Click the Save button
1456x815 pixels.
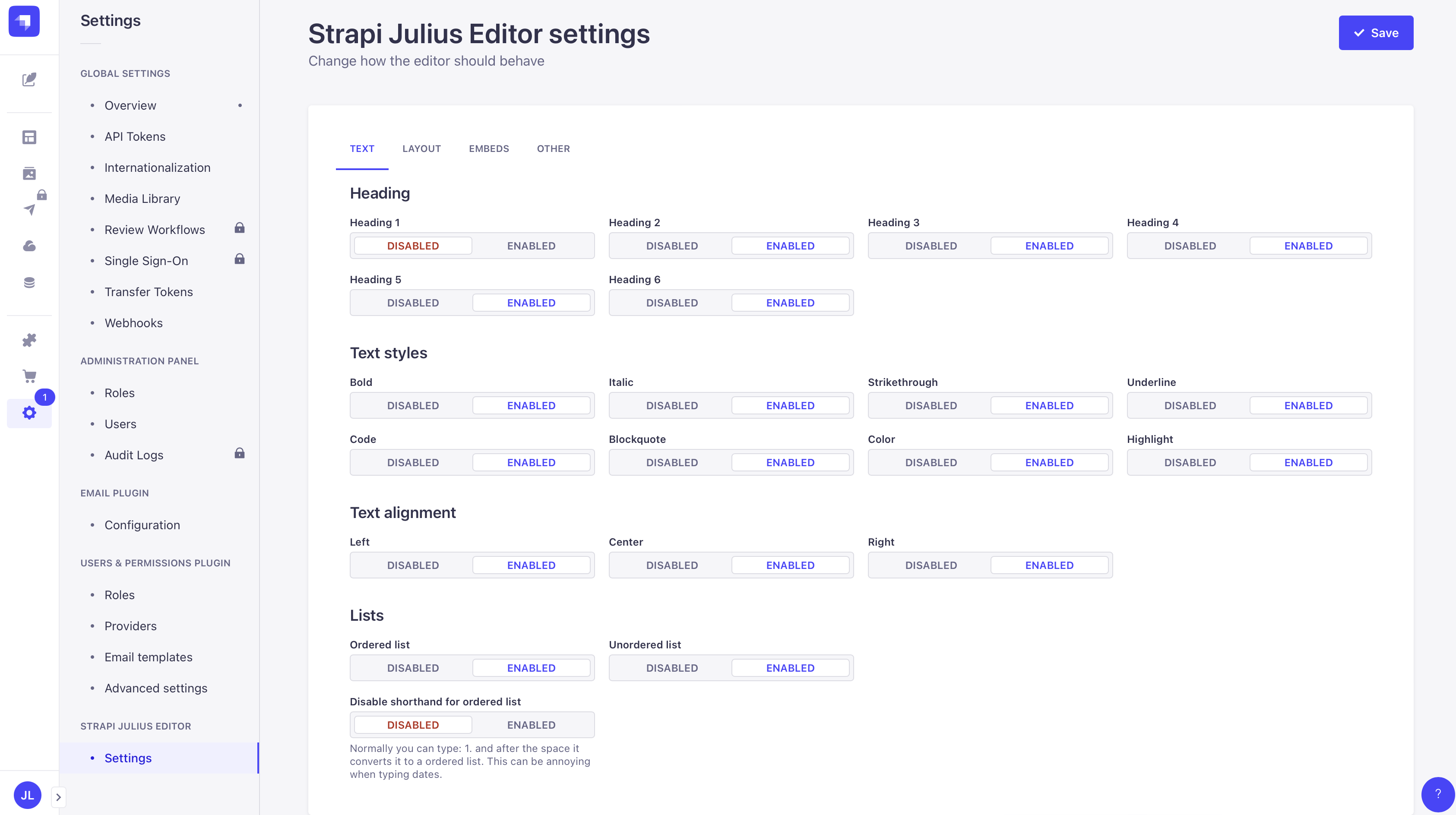tap(1375, 33)
